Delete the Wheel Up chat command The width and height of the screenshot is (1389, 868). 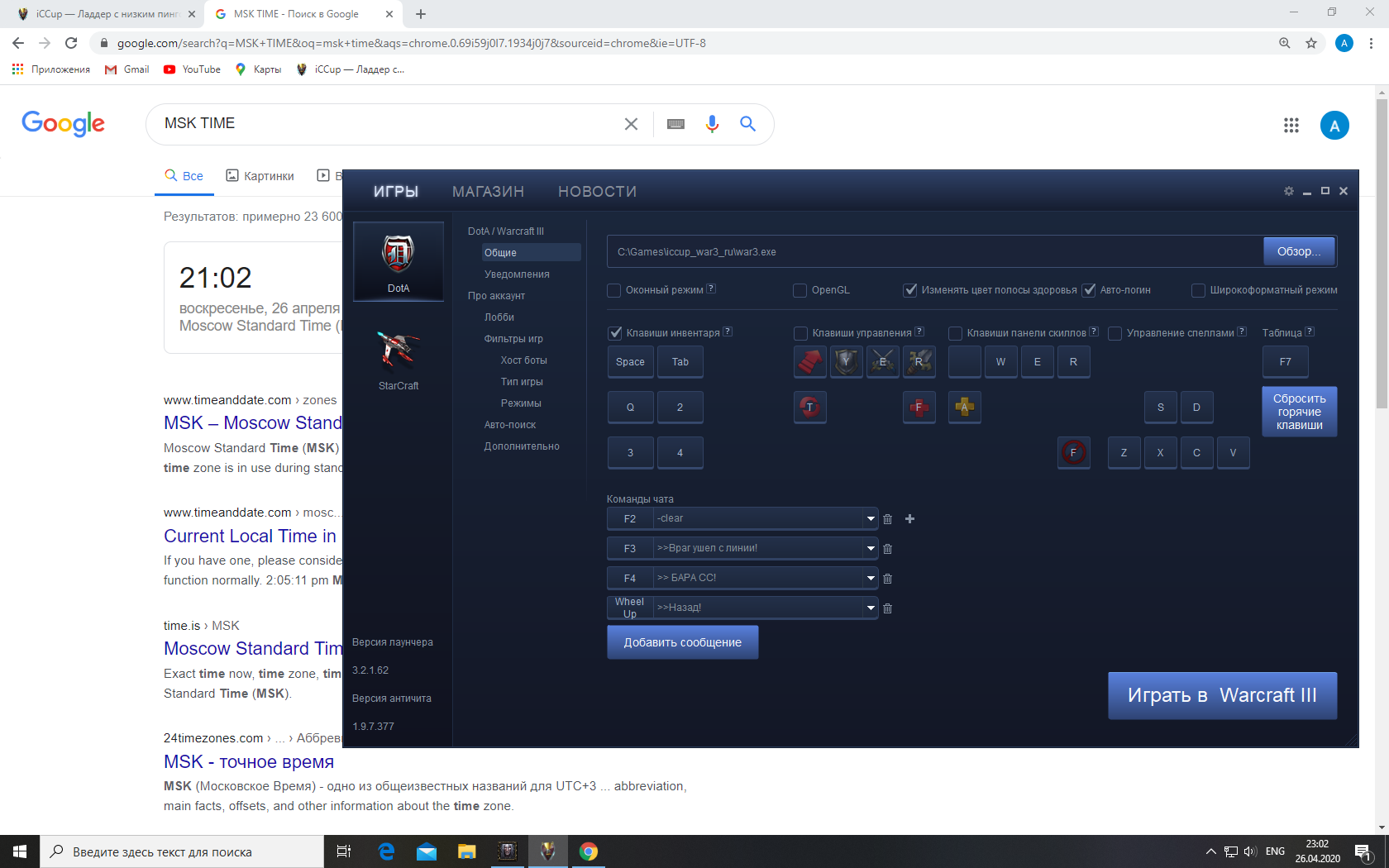pyautogui.click(x=887, y=608)
